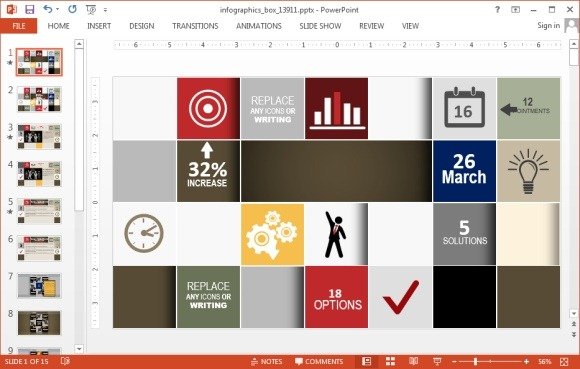Image resolution: width=580 pixels, height=369 pixels.
Task: Go to previous slide double-arrow button
Action: coord(574,324)
